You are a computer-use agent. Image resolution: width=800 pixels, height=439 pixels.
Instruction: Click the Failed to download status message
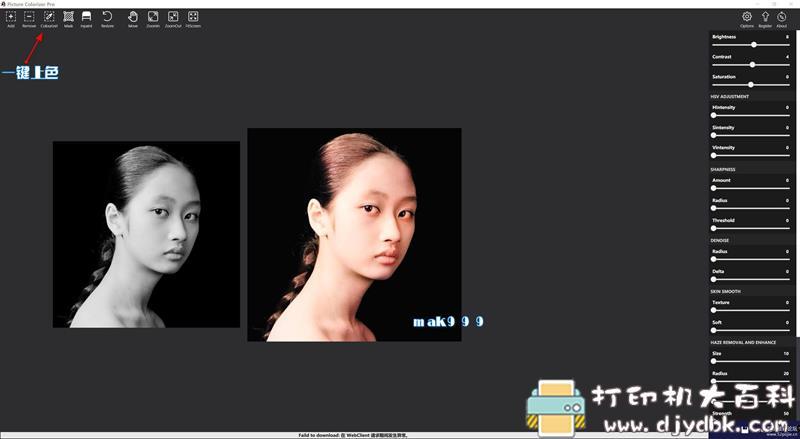(x=353, y=435)
